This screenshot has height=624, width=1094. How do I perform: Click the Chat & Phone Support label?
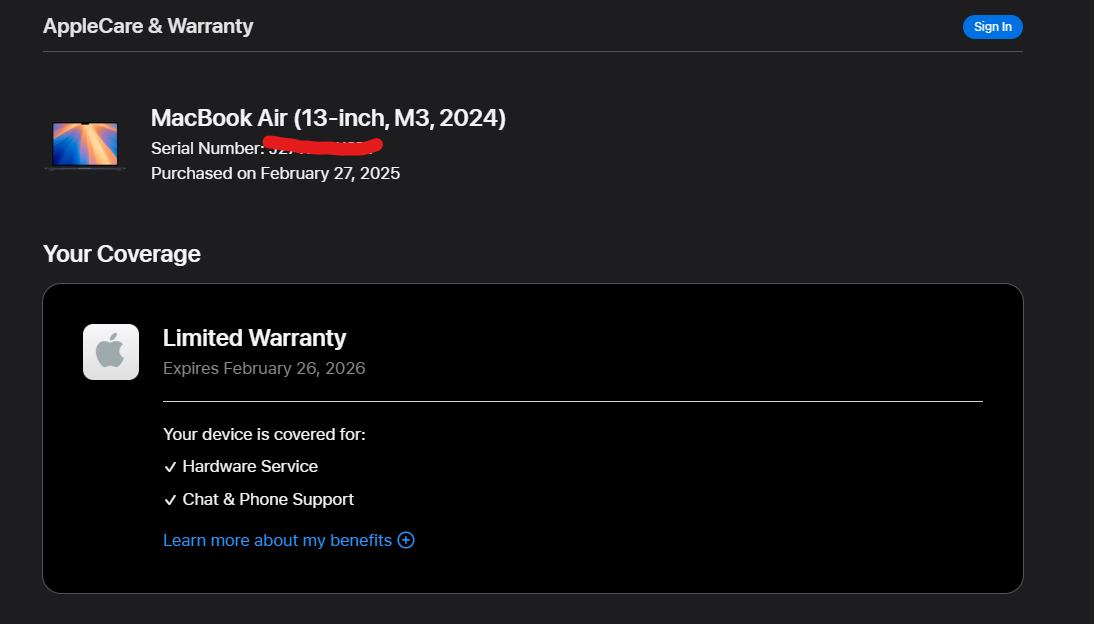tap(268, 499)
